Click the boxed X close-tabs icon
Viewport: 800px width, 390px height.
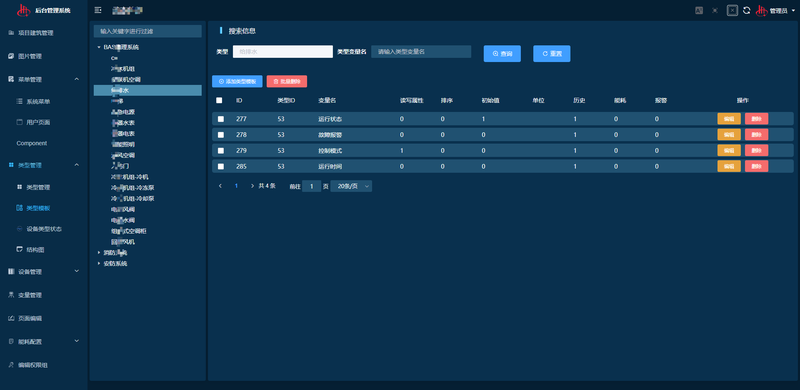click(x=732, y=10)
